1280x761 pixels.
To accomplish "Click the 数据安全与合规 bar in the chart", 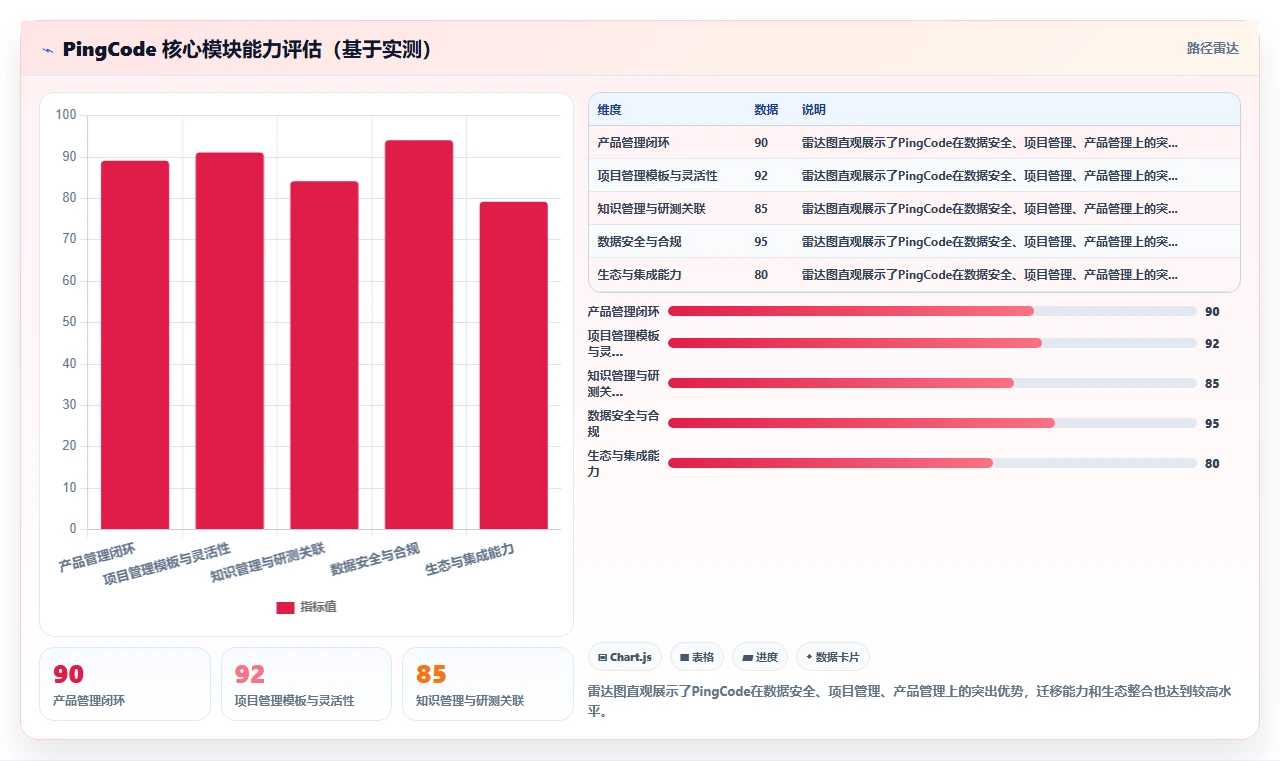I will (x=419, y=335).
